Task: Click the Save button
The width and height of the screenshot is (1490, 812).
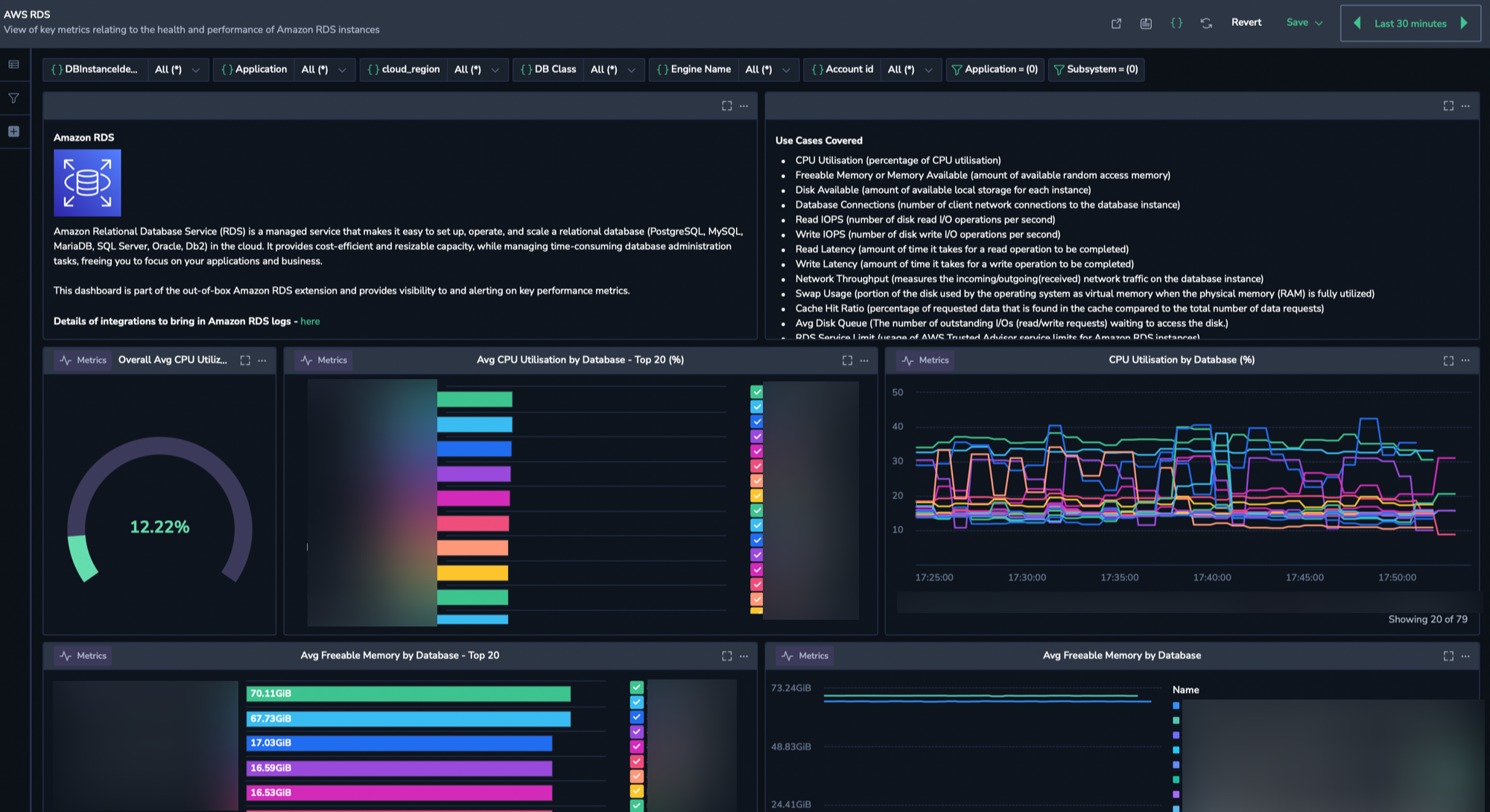Action: click(x=1297, y=22)
